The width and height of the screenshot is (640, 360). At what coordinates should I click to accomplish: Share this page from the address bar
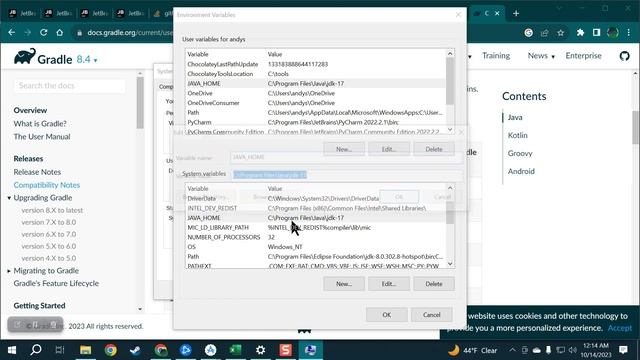544,33
